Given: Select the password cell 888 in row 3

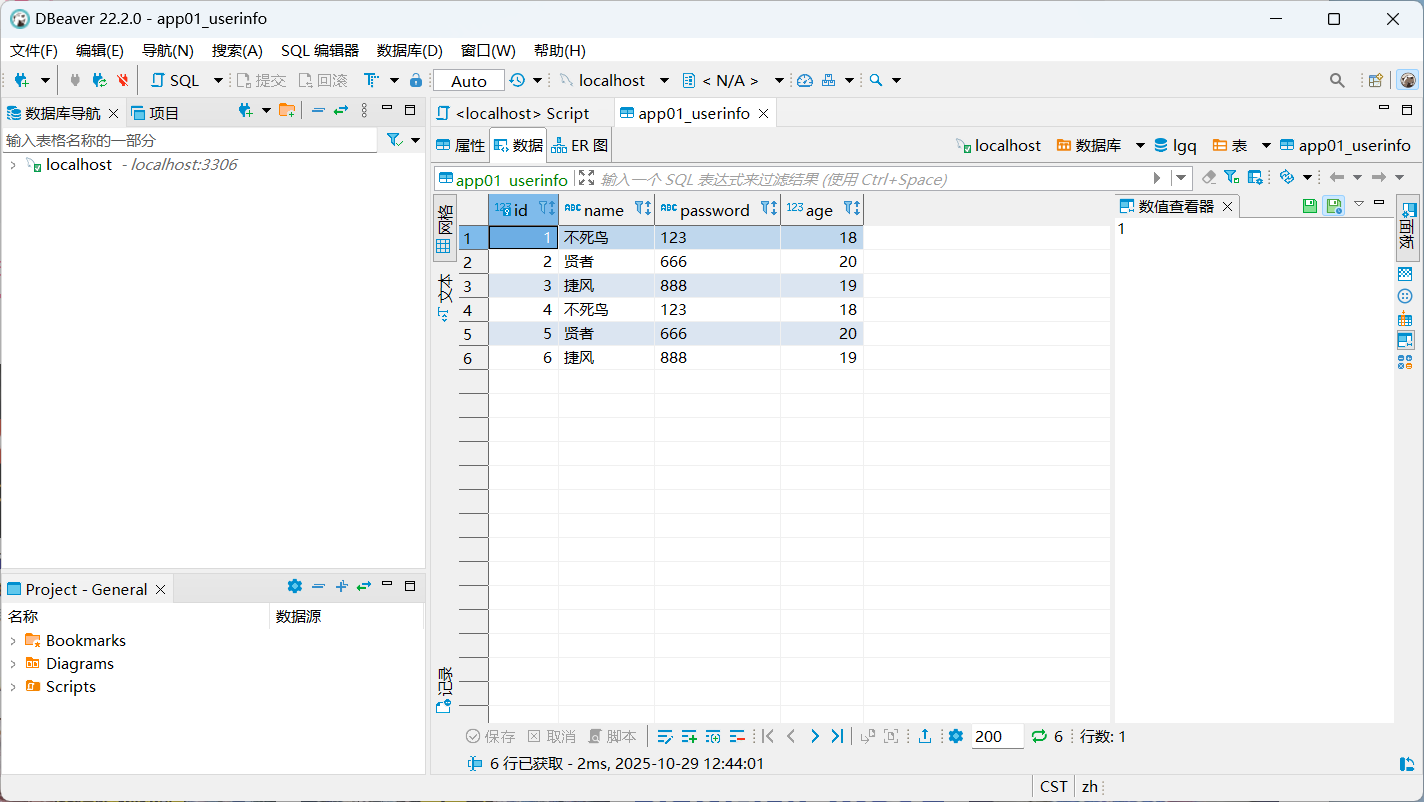Looking at the screenshot, I should 717,286.
